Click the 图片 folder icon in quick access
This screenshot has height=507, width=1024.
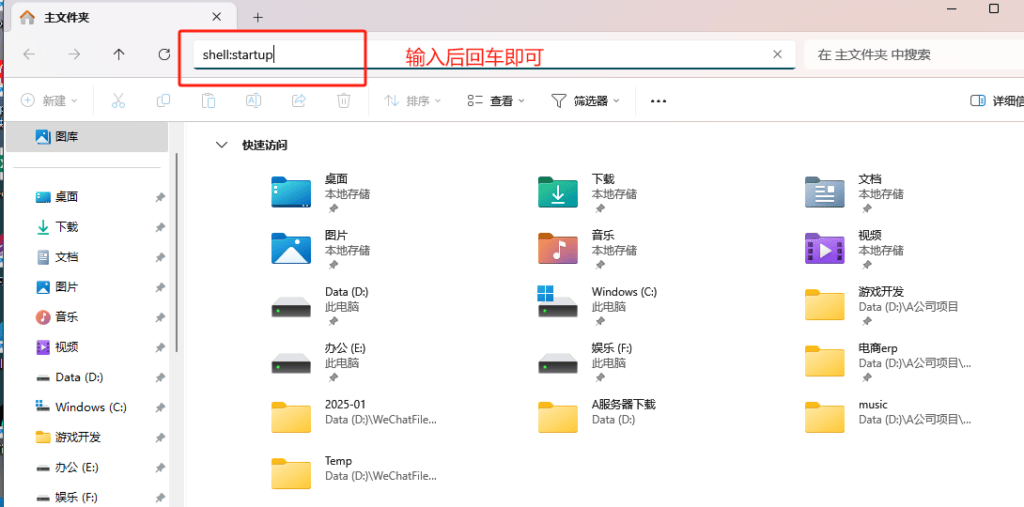pos(291,248)
